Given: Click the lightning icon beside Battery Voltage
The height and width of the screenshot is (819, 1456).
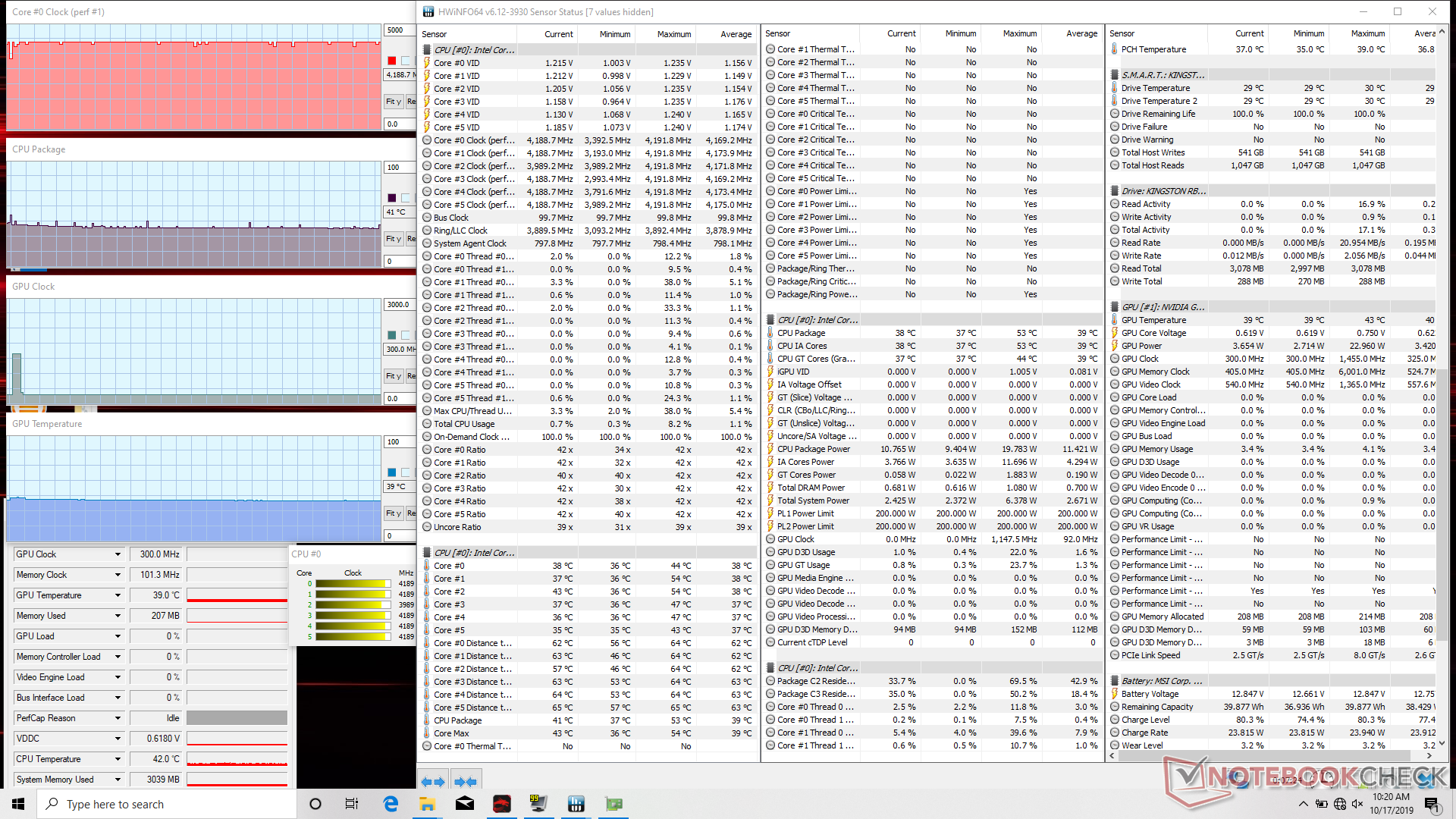Looking at the screenshot, I should click(x=1115, y=694).
